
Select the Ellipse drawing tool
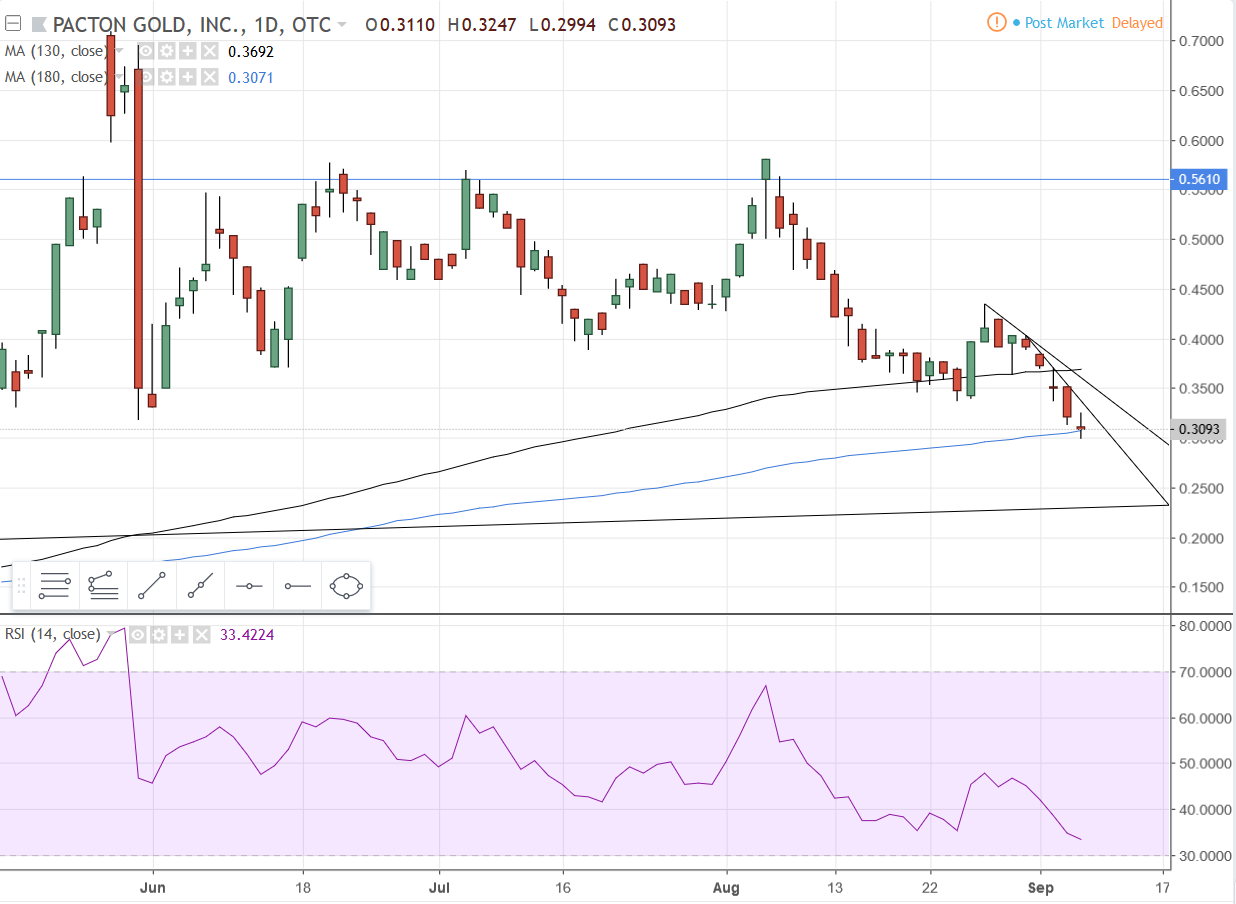coord(346,587)
